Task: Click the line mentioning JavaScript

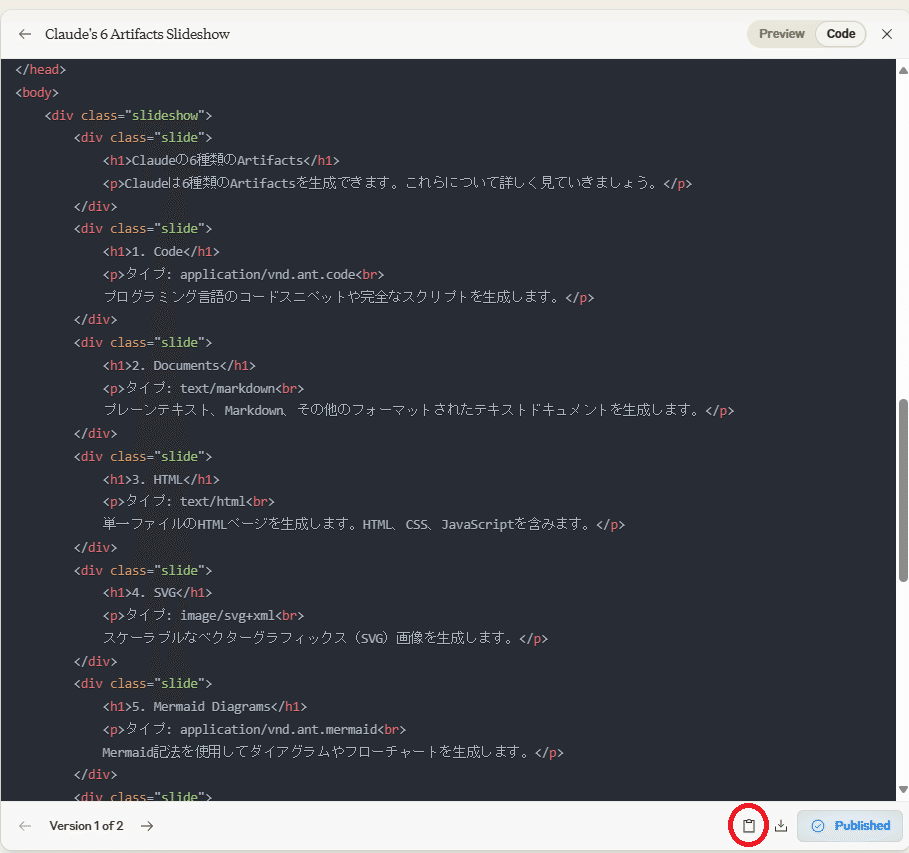Action: pyautogui.click(x=363, y=524)
